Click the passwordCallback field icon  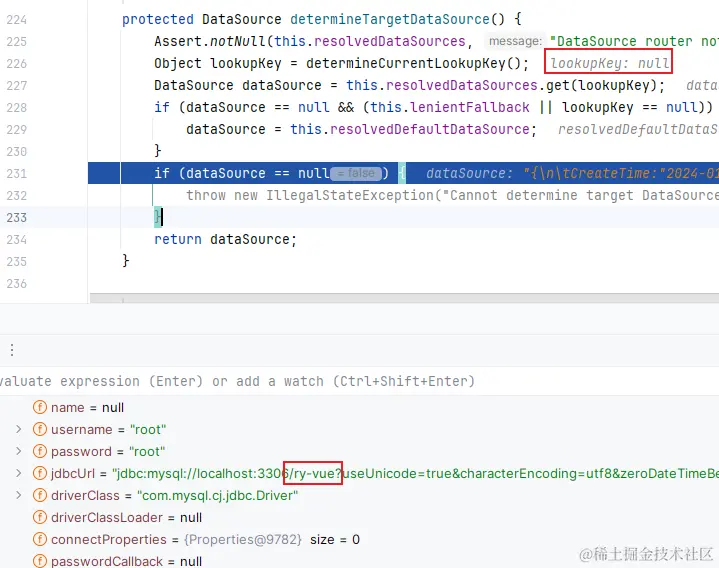(x=40, y=561)
